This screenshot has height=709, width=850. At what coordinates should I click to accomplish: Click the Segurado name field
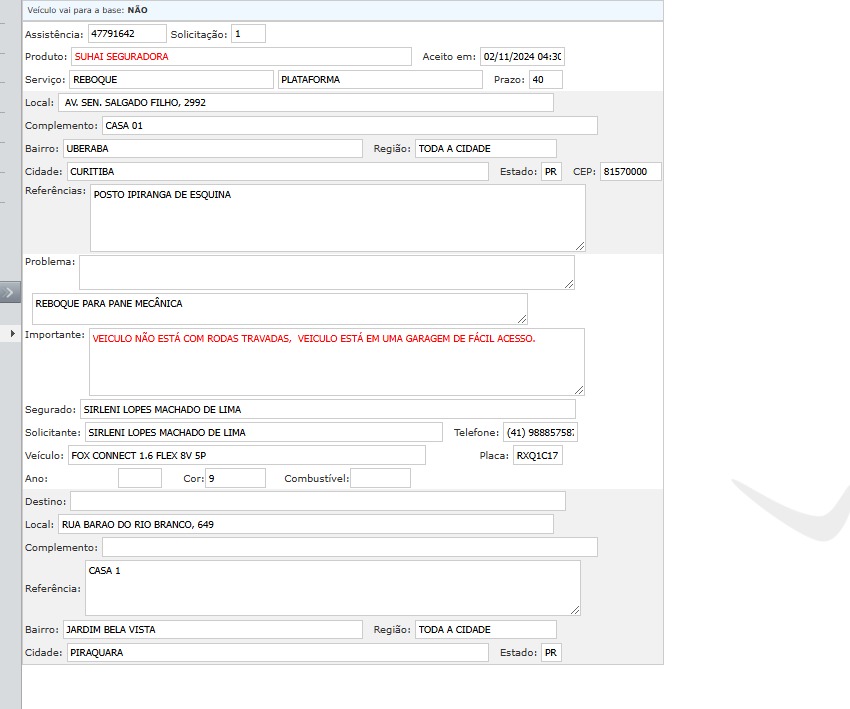pos(328,410)
